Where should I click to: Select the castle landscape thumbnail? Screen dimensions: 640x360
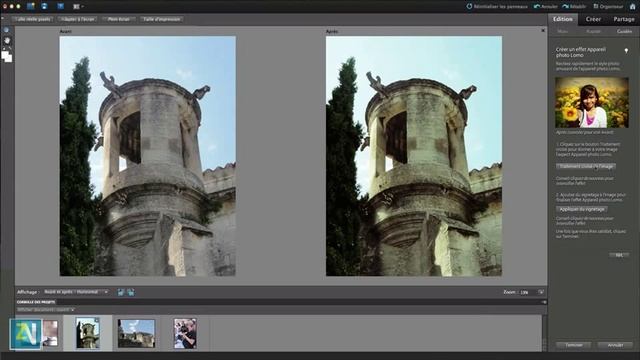click(x=136, y=333)
